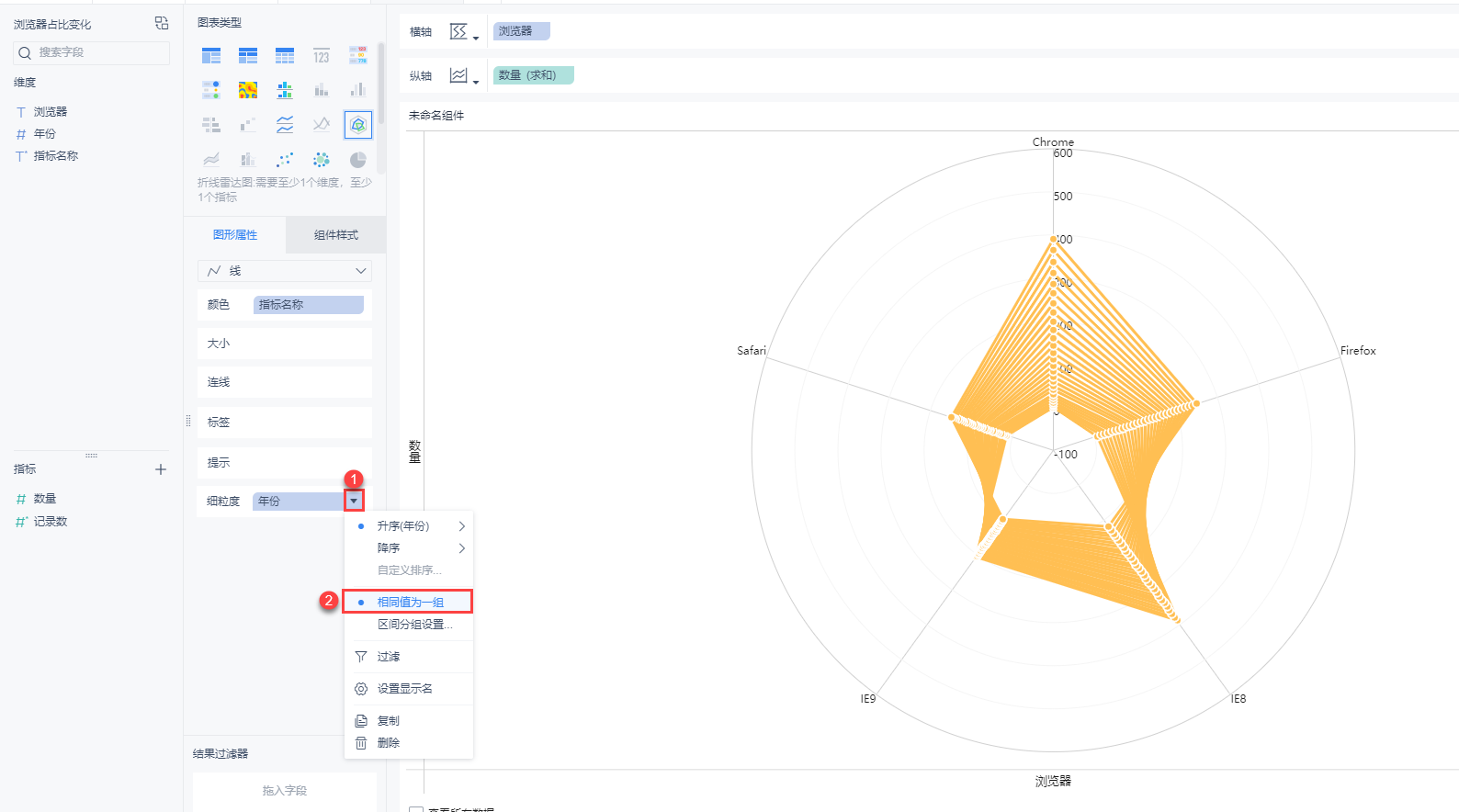1459x812 pixels.
Task: Select the bubble cluster chart type
Action: [x=321, y=159]
